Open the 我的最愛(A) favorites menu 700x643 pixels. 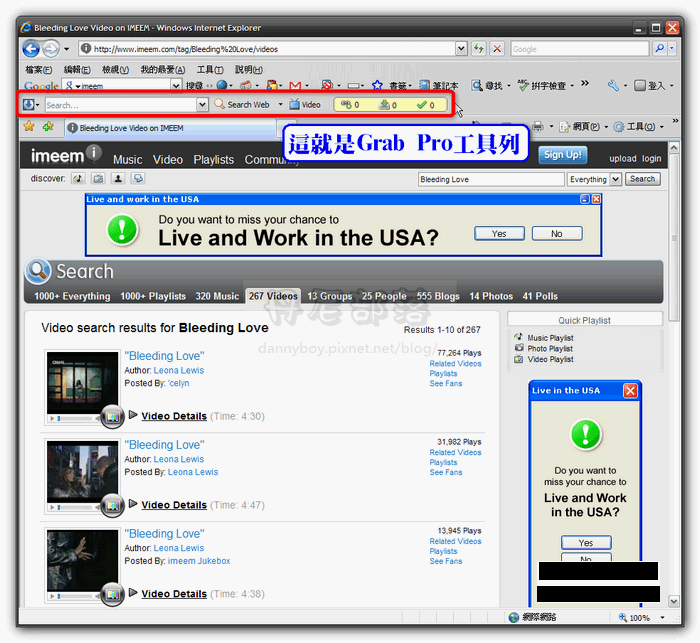click(162, 70)
